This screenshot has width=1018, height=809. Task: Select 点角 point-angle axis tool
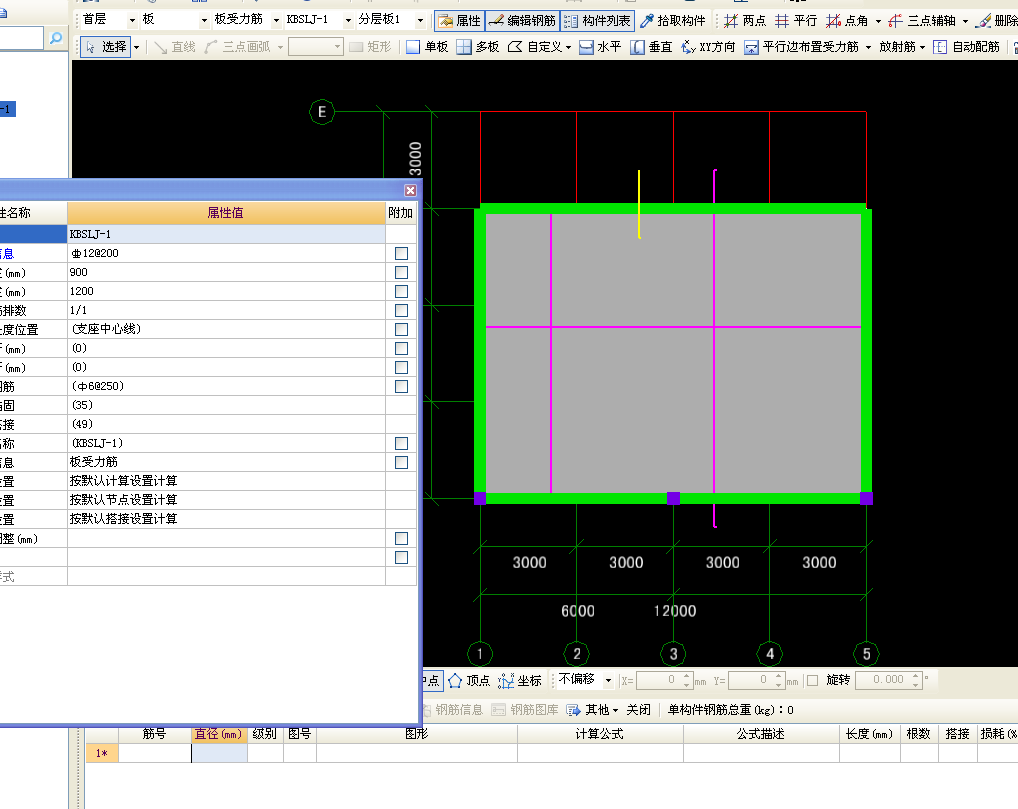tap(847, 21)
